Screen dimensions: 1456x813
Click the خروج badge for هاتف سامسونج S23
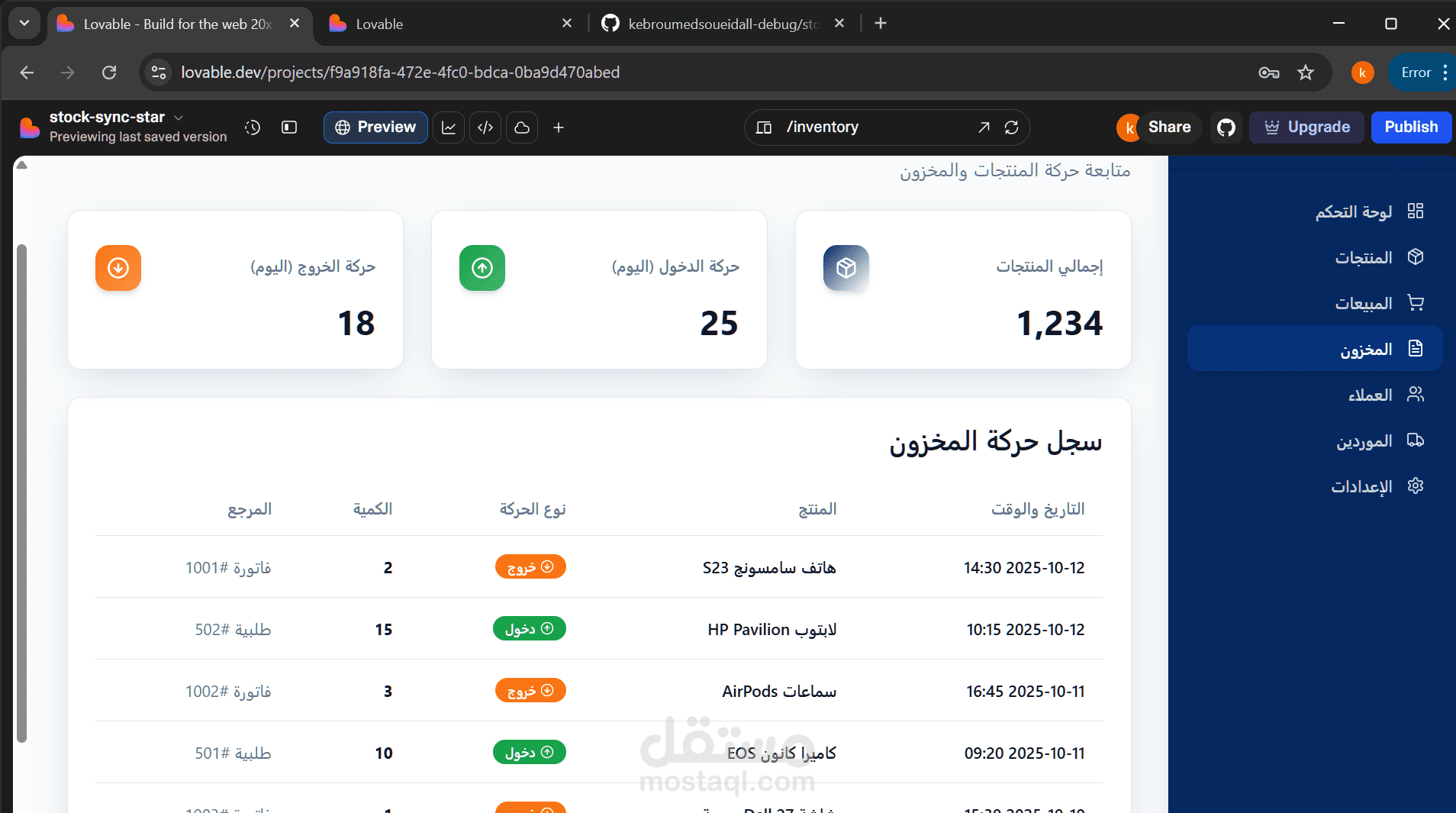tap(530, 567)
